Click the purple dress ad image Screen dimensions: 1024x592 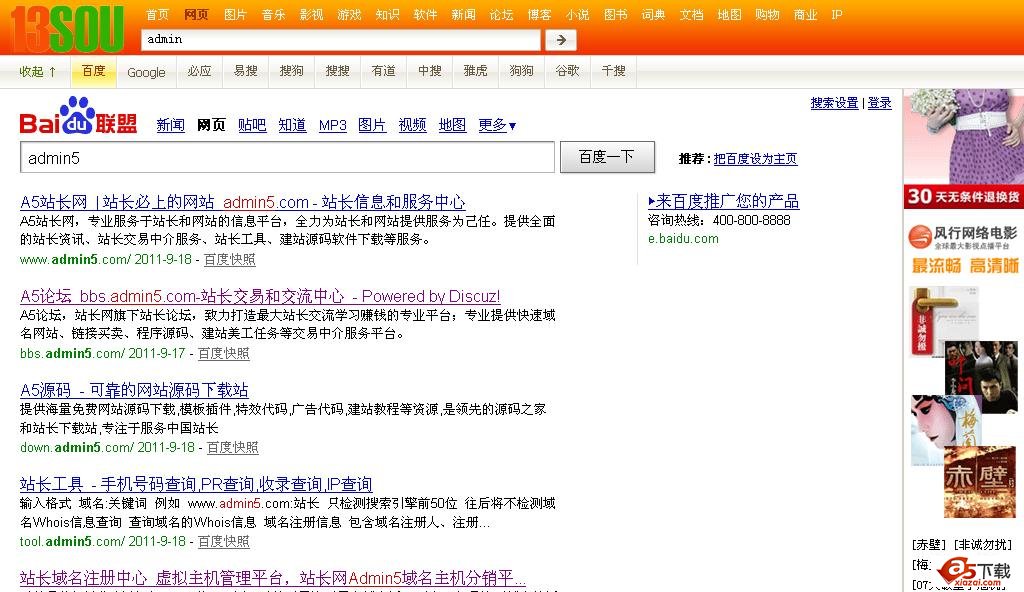963,136
